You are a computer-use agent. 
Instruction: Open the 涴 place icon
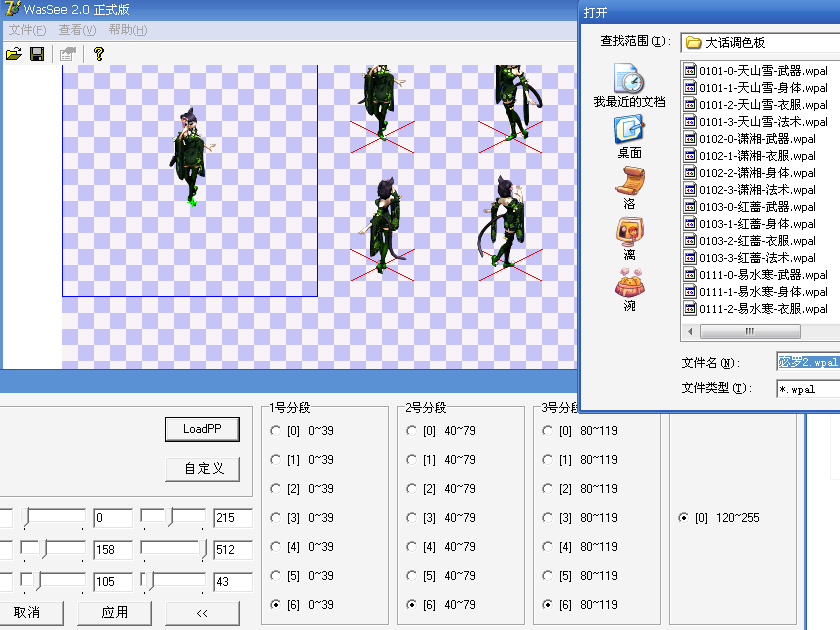point(629,290)
